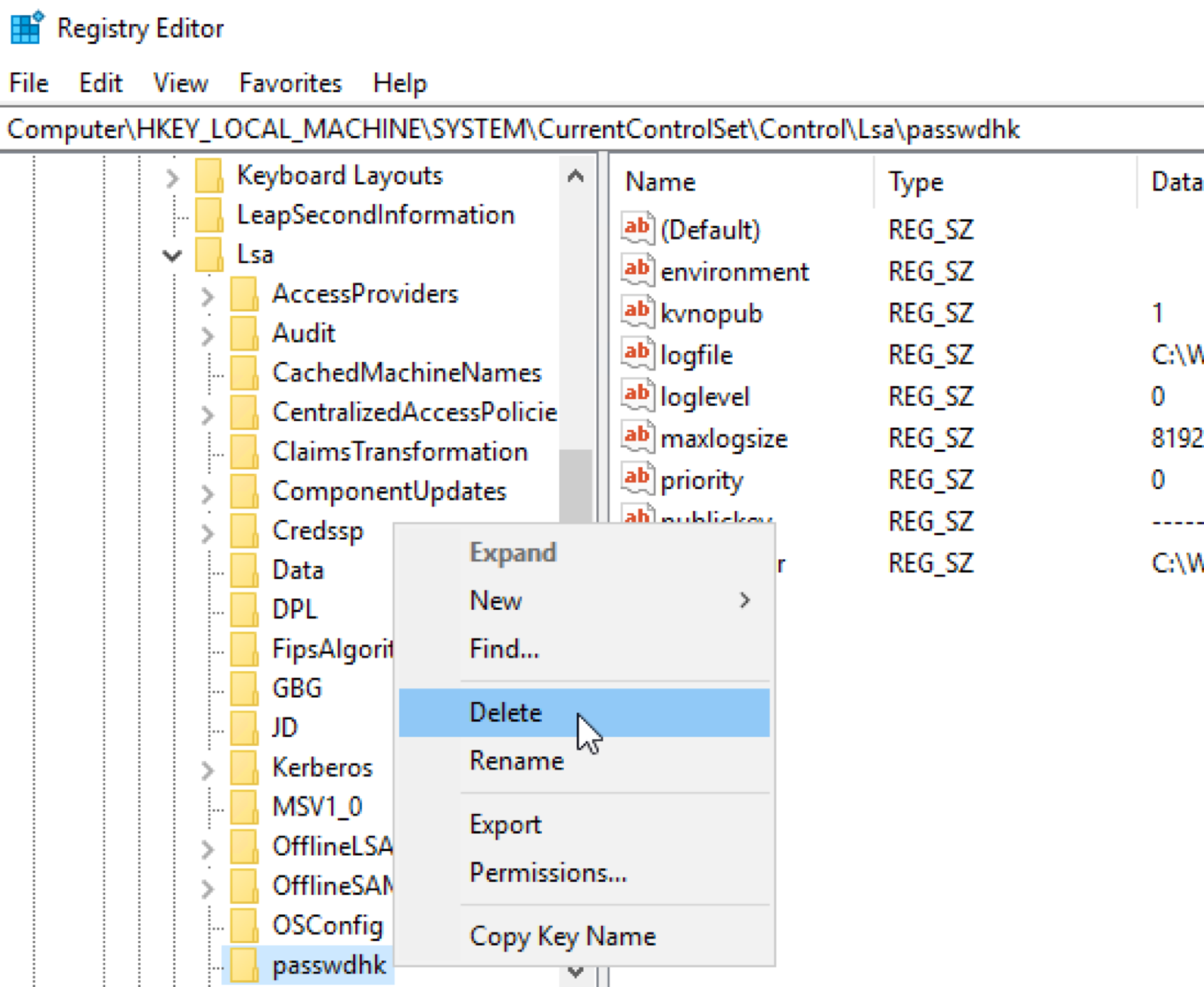Image resolution: width=1204 pixels, height=987 pixels.
Task: Click the logfile value's ab icon
Action: point(636,353)
